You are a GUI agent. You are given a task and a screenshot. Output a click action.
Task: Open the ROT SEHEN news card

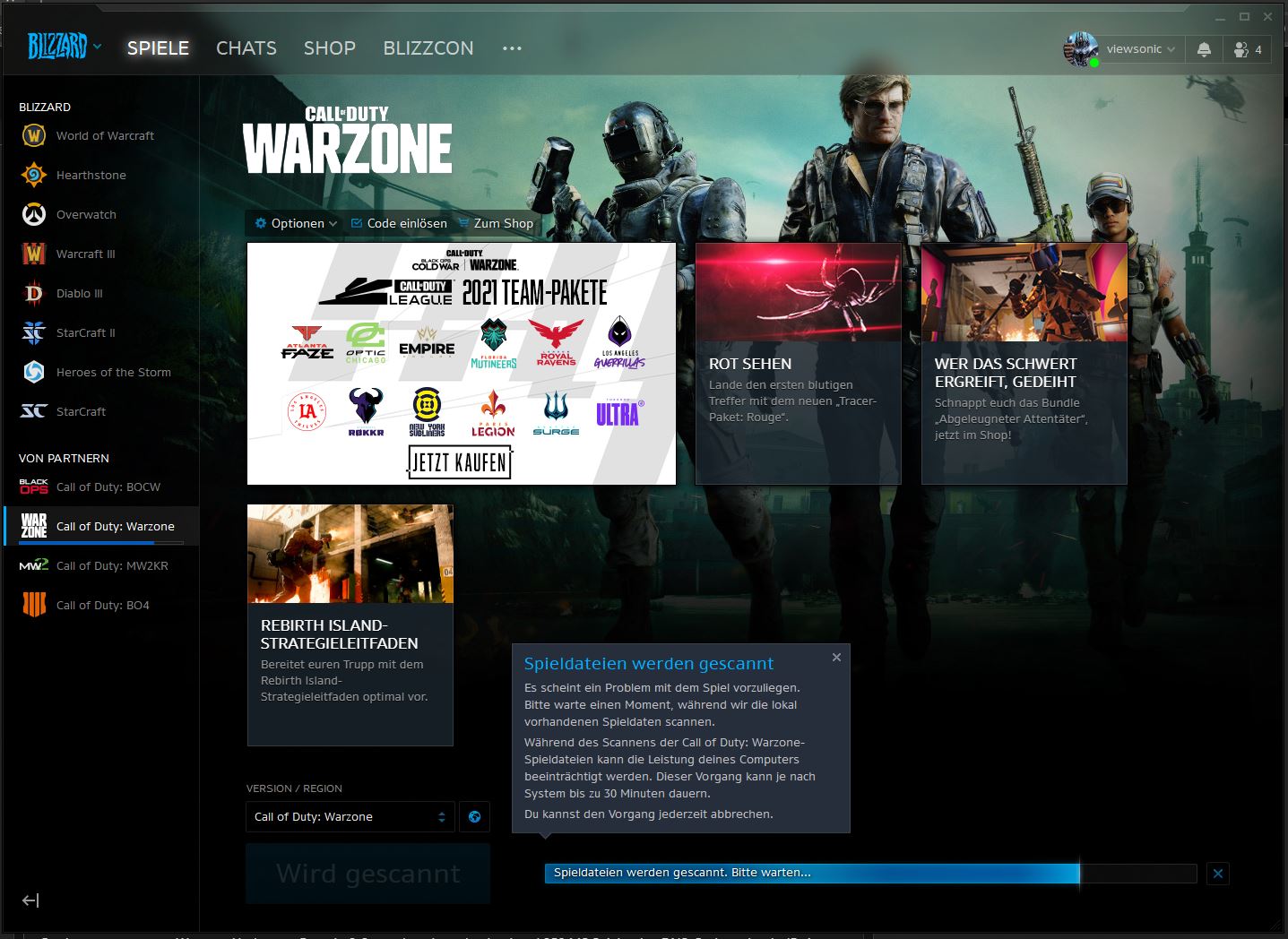click(799, 364)
